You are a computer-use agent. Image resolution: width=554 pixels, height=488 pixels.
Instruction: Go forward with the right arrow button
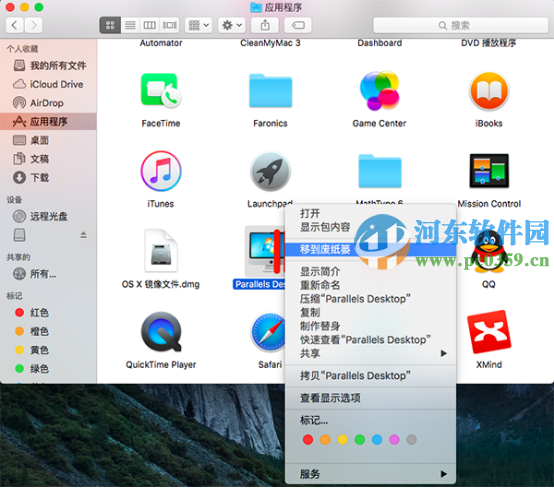(34, 25)
